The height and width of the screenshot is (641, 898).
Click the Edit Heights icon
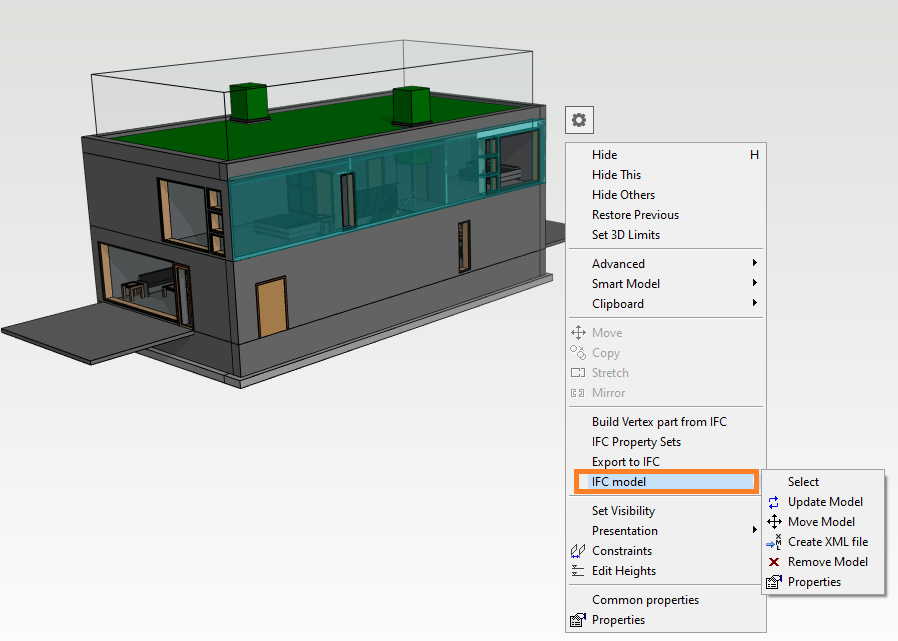(578, 570)
